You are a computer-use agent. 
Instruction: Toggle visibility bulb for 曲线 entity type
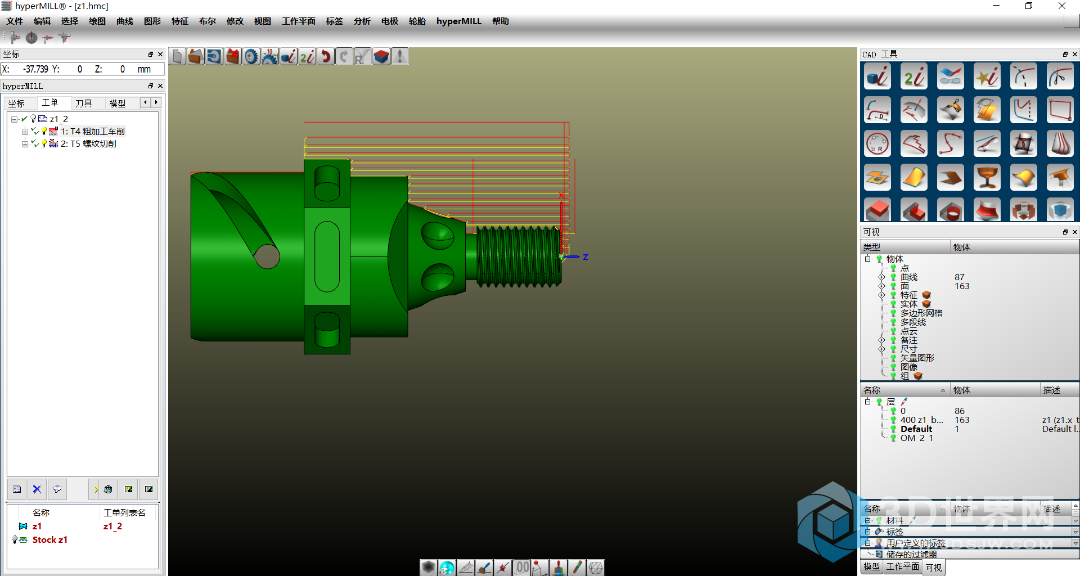893,277
